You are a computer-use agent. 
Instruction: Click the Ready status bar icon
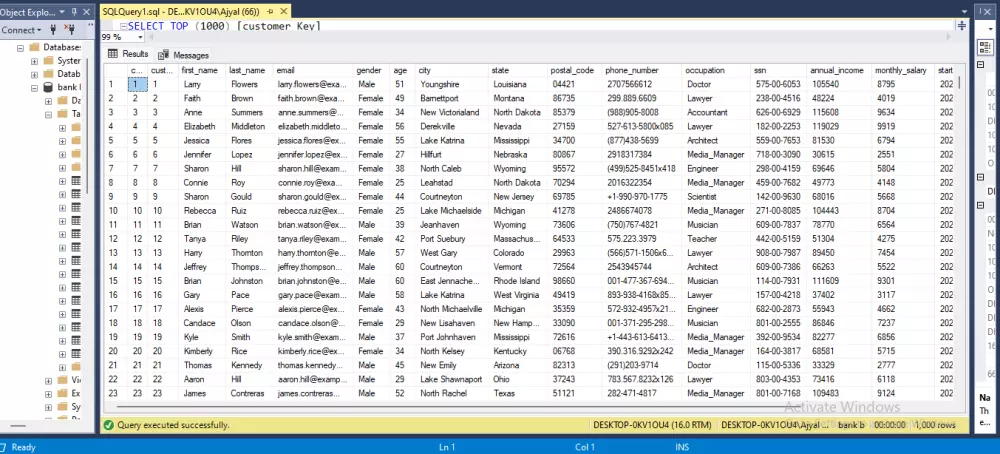[4, 447]
